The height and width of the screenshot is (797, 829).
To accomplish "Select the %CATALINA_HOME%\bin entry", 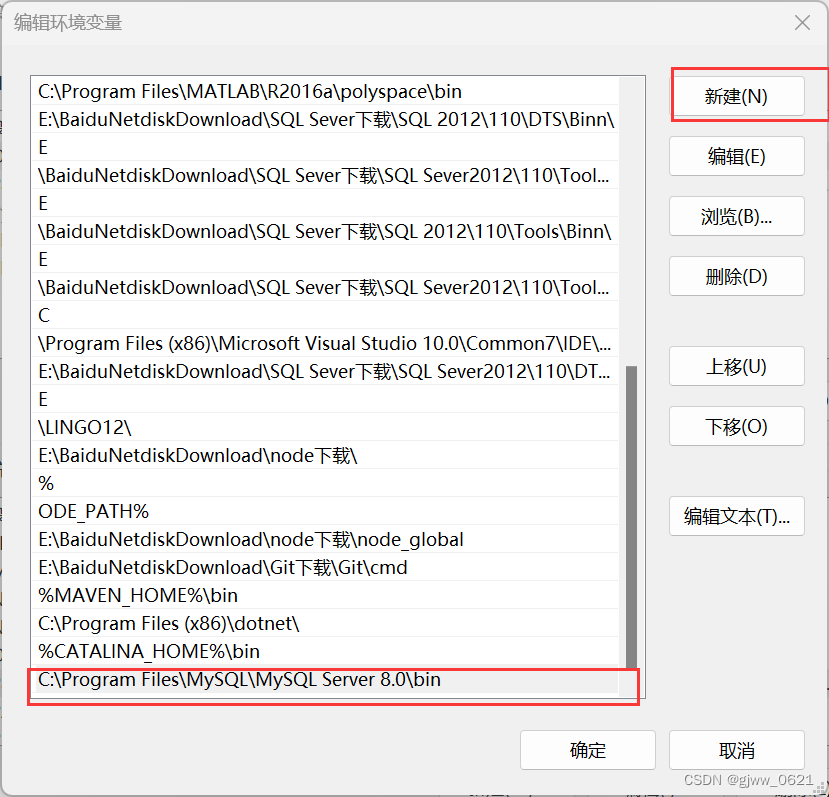I will [x=325, y=652].
